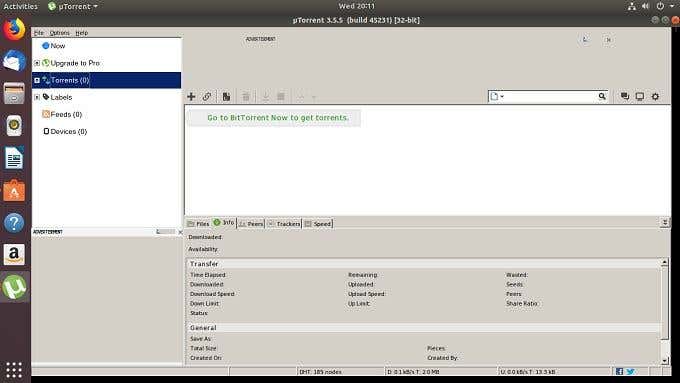Collapse the detail pane with double-arrow button

[x=664, y=223]
